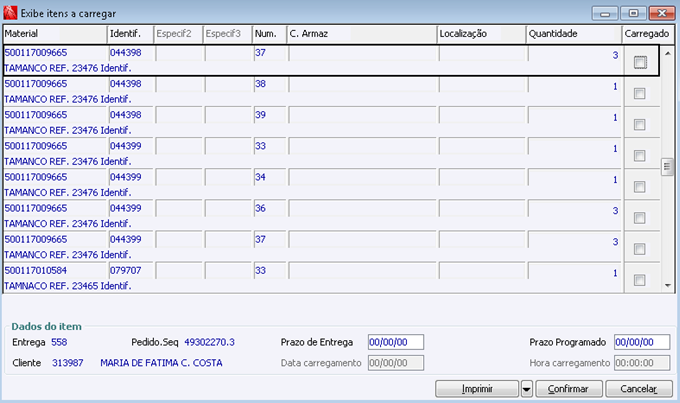Click Num. 34 cell
The width and height of the screenshot is (680, 403).
tap(270, 177)
